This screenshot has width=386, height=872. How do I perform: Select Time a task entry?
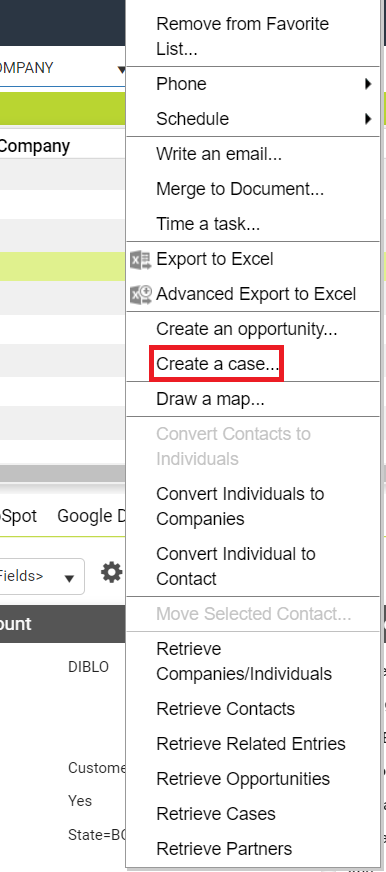click(208, 224)
